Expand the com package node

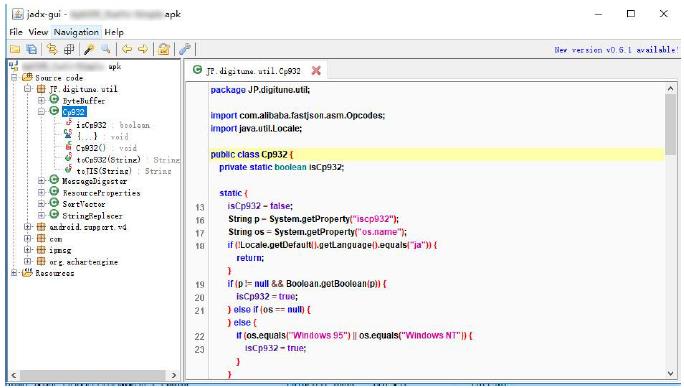(28, 238)
